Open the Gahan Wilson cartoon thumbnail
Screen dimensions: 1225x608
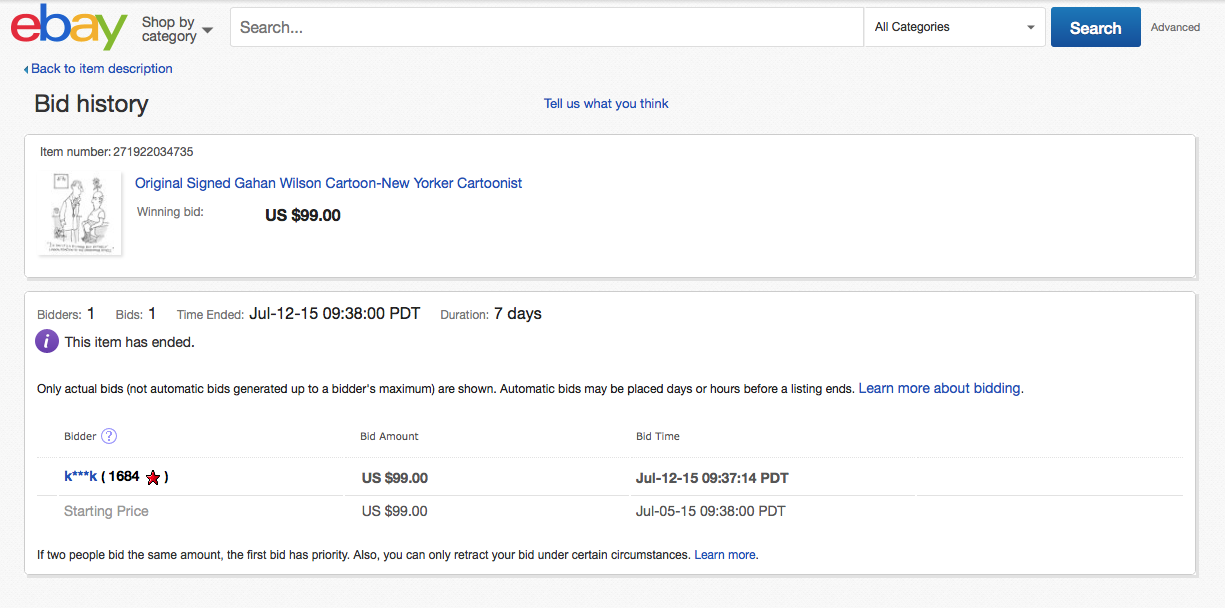(80, 213)
